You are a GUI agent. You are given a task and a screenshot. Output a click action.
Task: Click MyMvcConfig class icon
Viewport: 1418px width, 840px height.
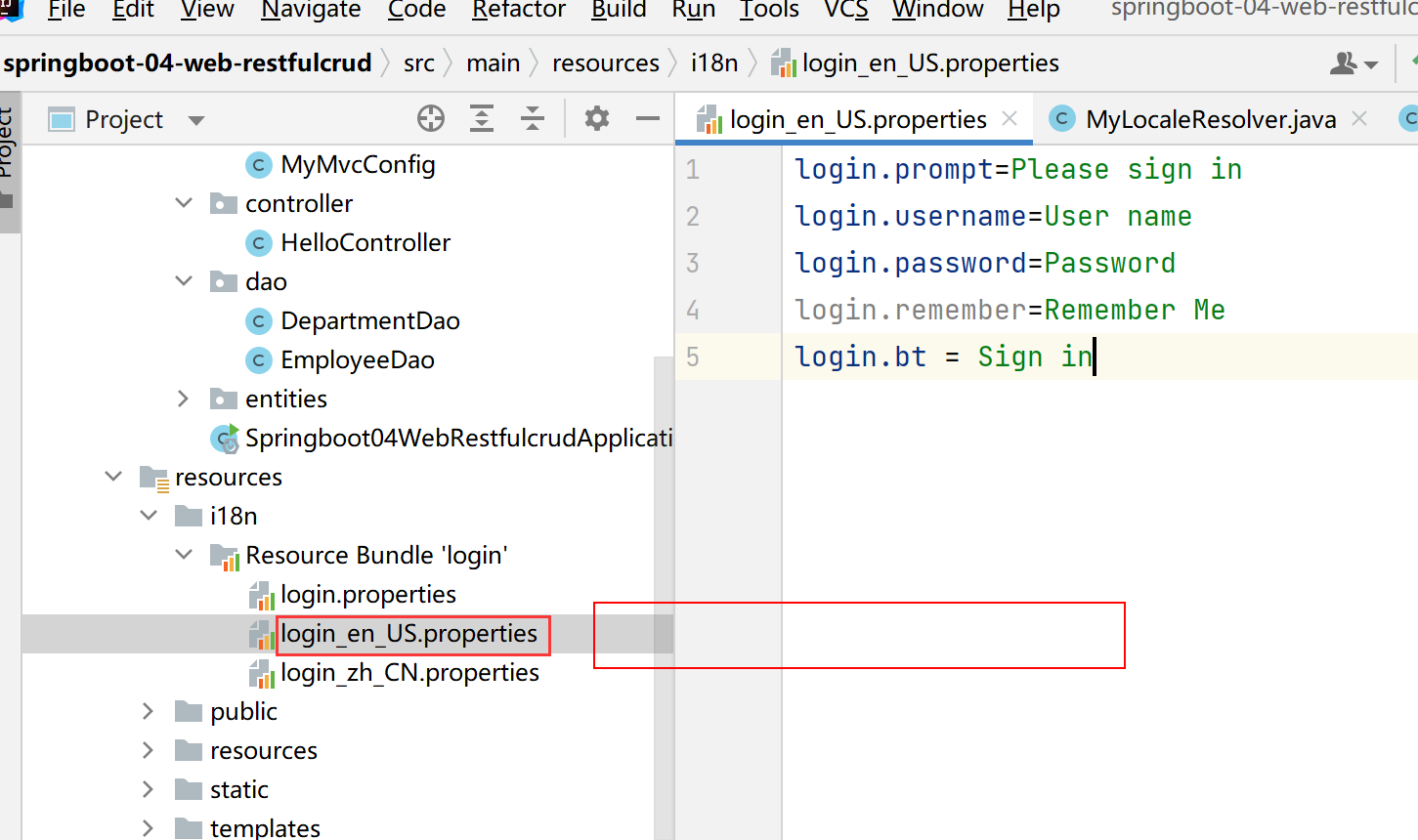259,165
